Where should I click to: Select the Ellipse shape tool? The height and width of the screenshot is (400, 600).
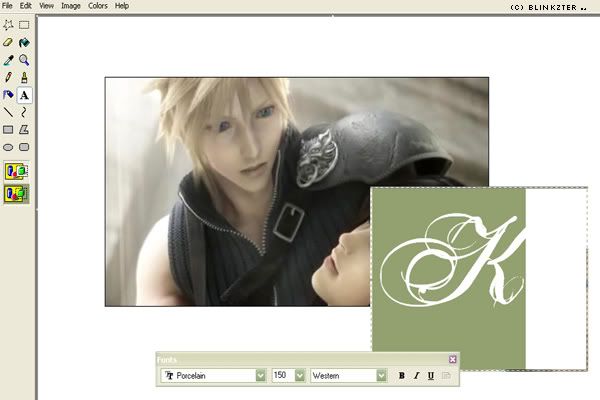point(8,147)
